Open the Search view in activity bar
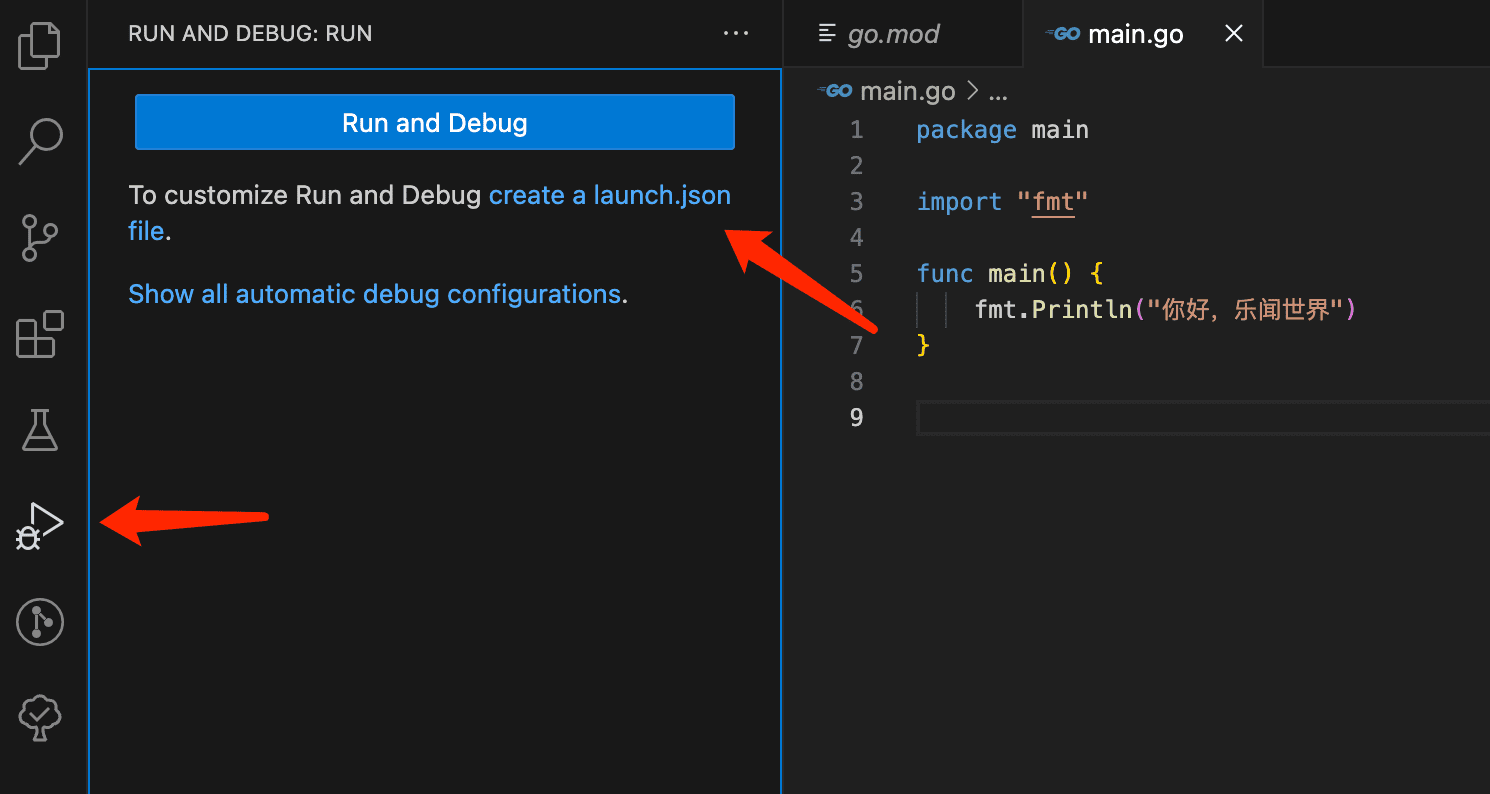Screen dimensions: 1490x794 pyautogui.click(x=40, y=141)
